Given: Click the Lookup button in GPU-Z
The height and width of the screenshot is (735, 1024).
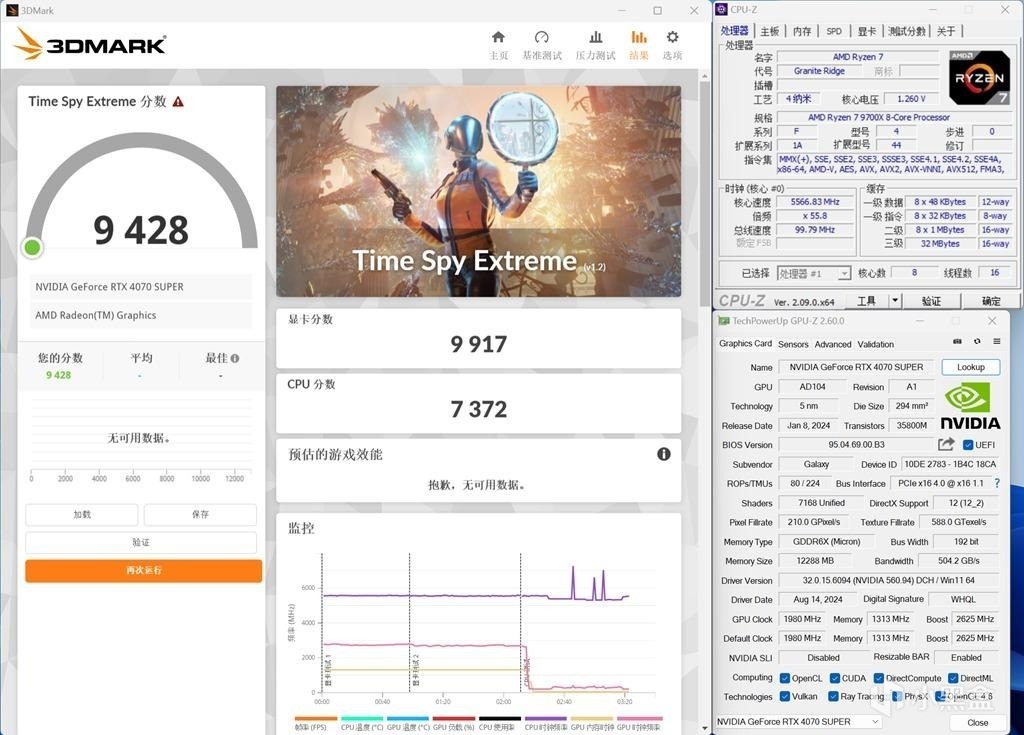Looking at the screenshot, I should click(x=970, y=367).
